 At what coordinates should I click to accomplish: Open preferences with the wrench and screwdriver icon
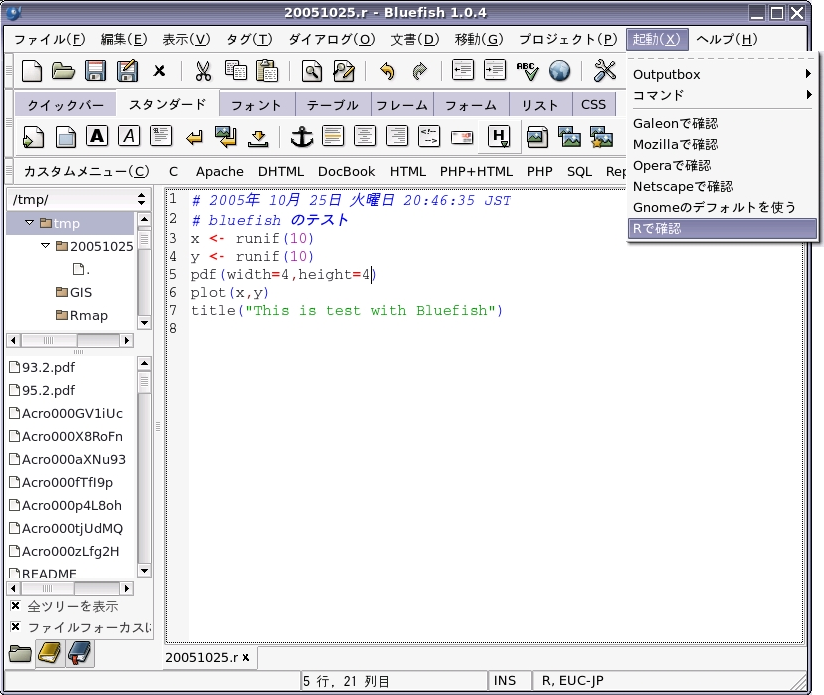click(x=605, y=71)
